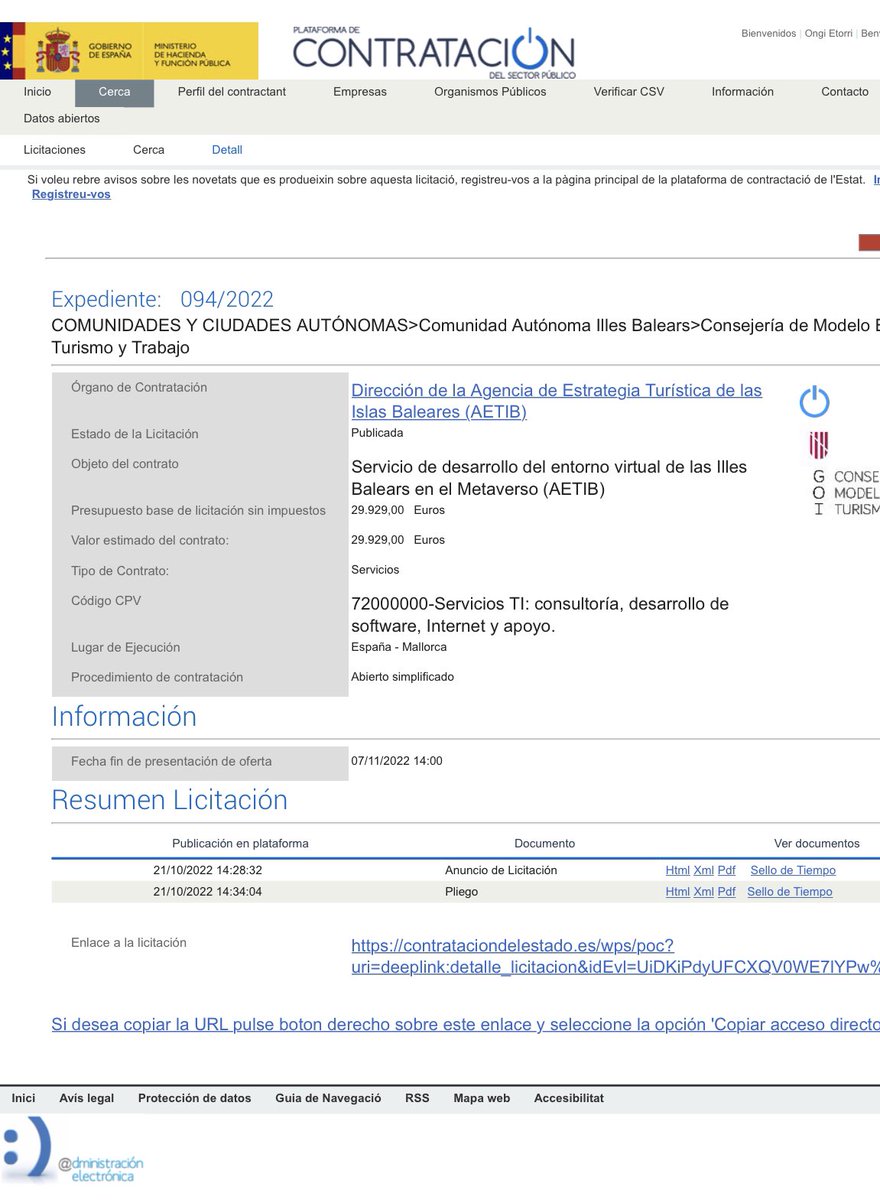Click the '21/10/2022 14:34:04' publication cell
This screenshot has width=880, height=1200.
pyautogui.click(x=208, y=892)
